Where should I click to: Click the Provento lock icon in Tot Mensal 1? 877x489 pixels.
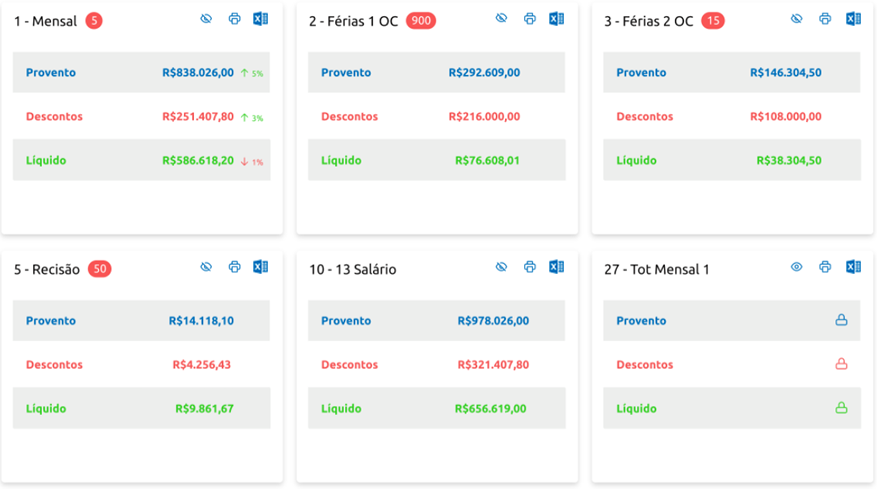click(841, 320)
